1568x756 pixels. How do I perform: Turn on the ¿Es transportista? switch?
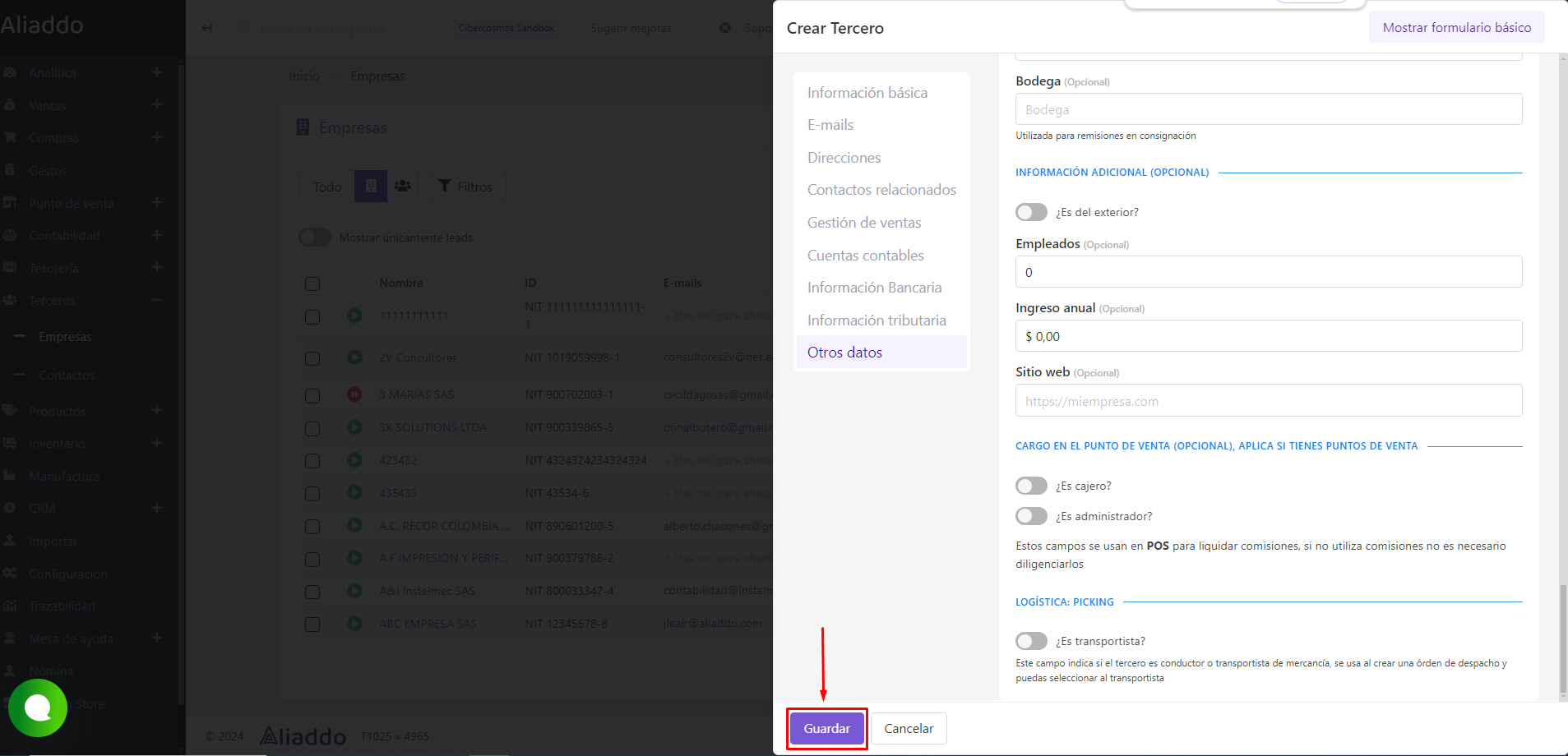(x=1031, y=641)
